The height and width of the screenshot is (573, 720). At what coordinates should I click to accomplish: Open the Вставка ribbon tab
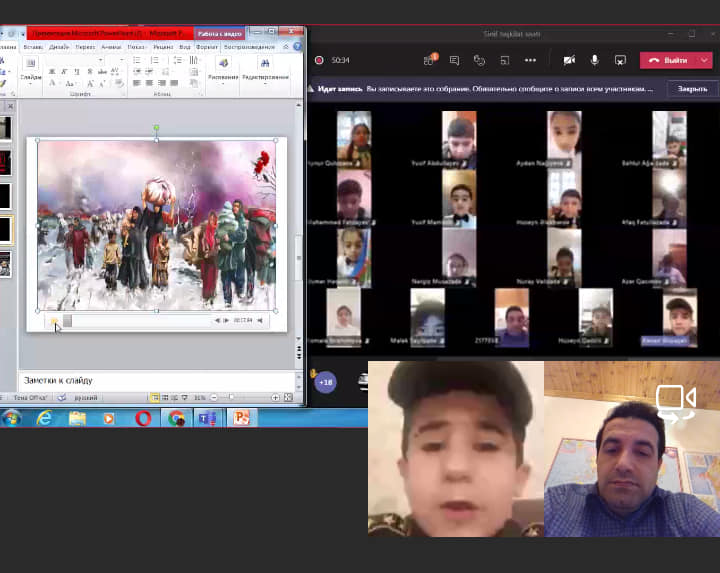point(33,47)
